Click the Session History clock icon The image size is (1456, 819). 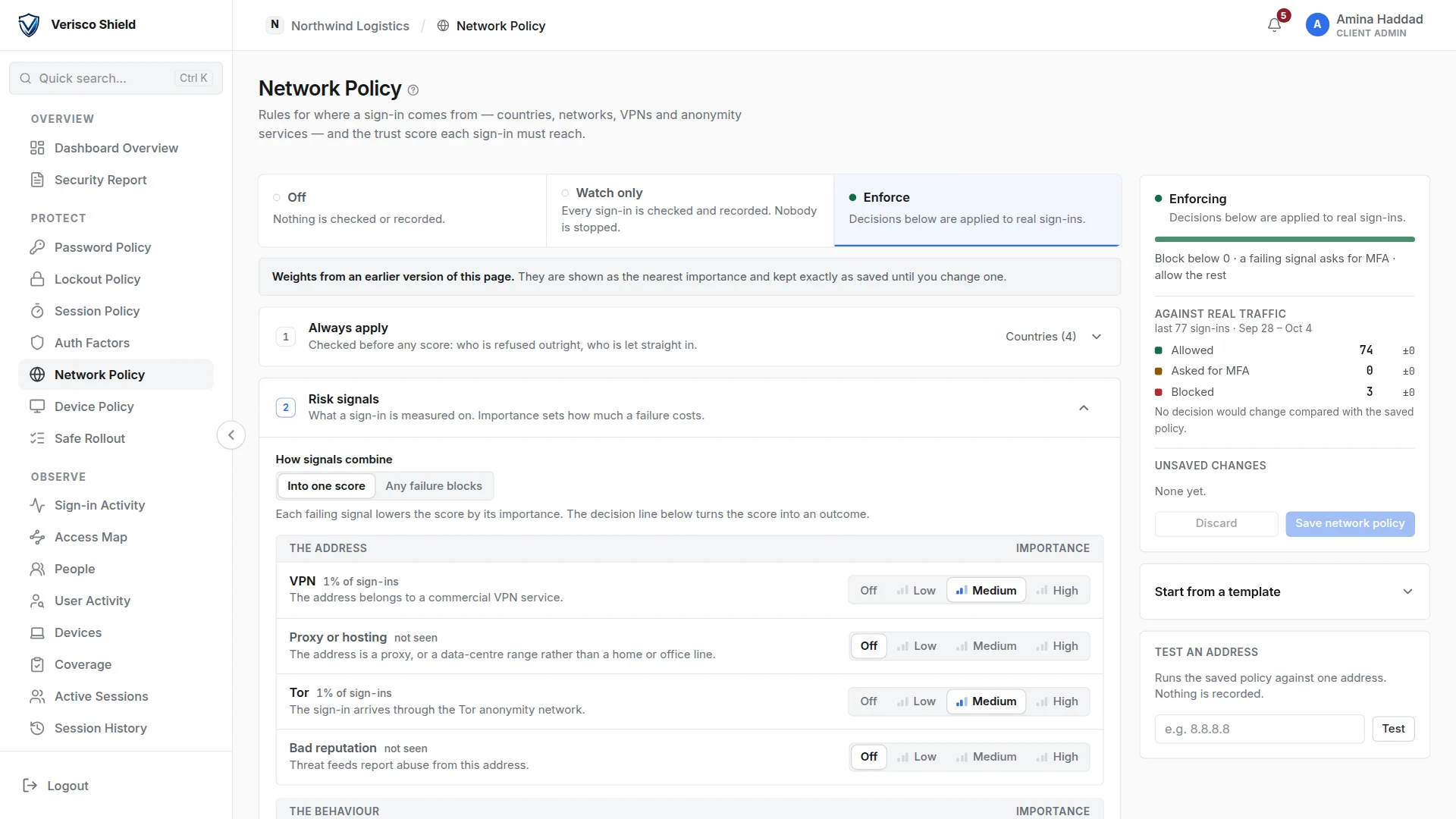tap(37, 728)
